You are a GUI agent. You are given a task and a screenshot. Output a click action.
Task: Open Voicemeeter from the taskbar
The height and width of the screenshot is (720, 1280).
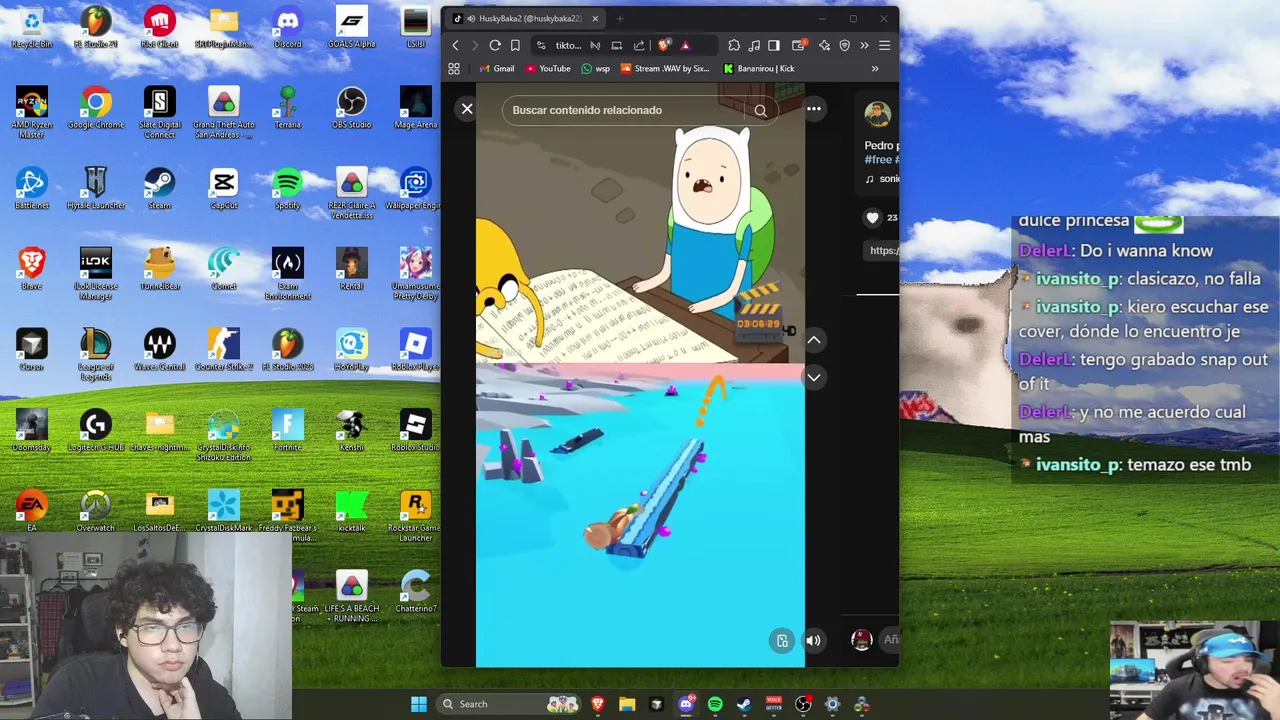click(774, 704)
